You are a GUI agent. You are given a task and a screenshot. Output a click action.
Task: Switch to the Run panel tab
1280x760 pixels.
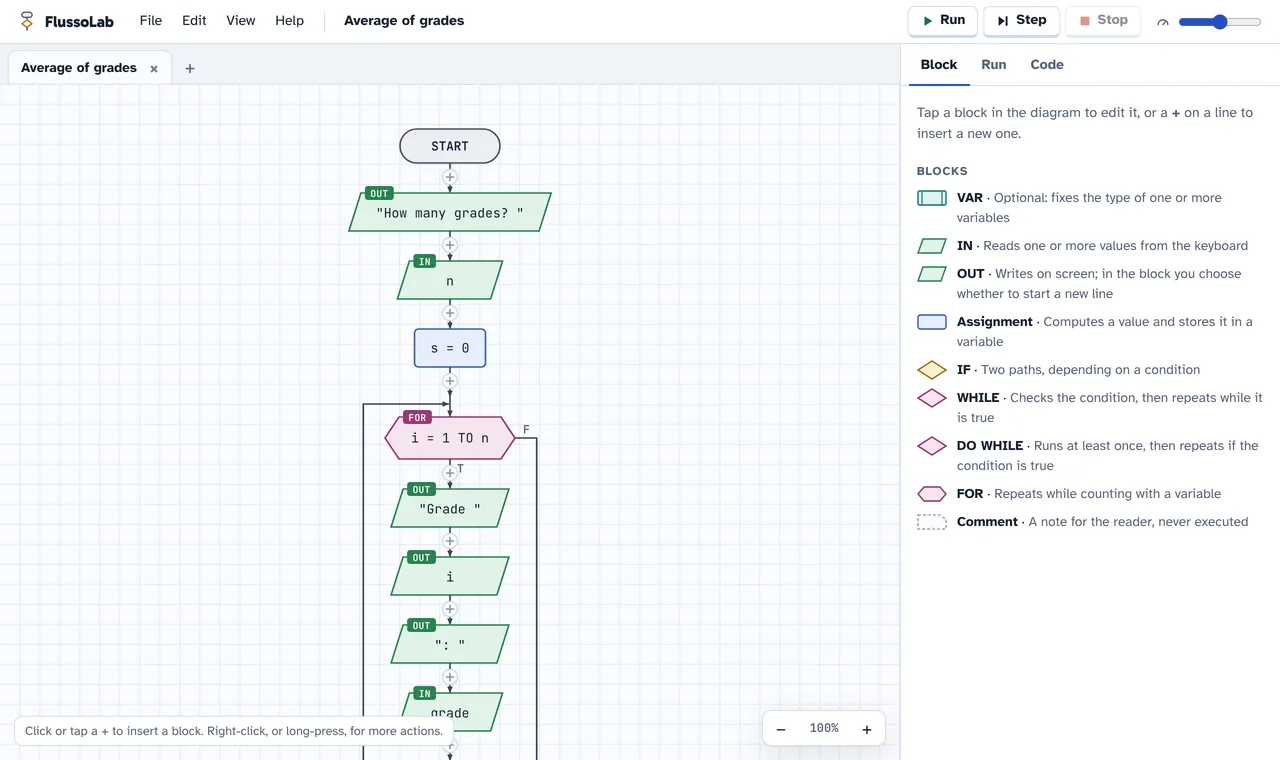(x=994, y=64)
